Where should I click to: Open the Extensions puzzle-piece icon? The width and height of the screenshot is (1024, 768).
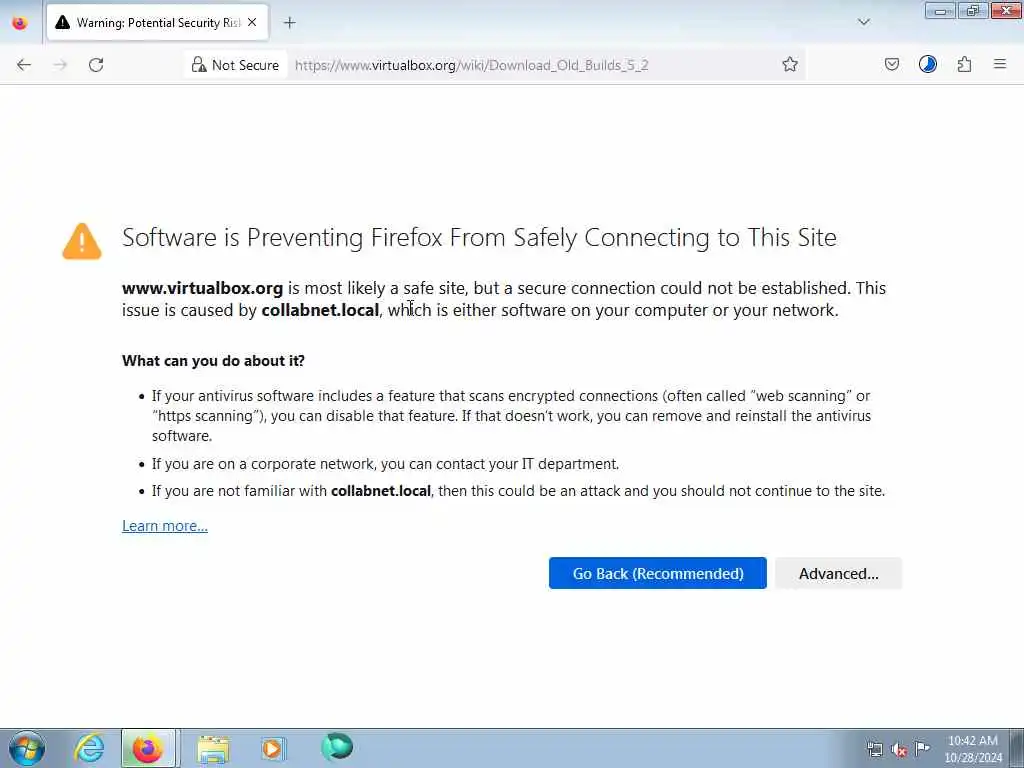point(964,64)
